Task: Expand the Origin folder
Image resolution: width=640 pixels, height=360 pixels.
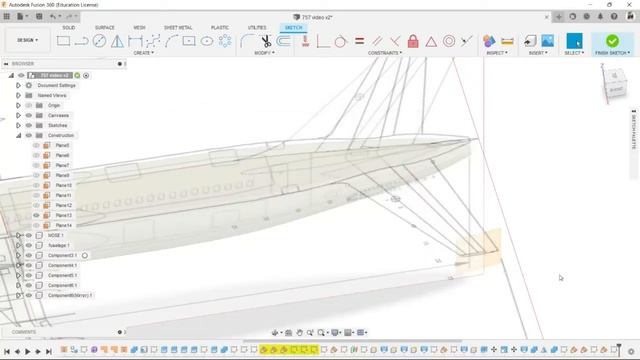Action: coord(18,105)
